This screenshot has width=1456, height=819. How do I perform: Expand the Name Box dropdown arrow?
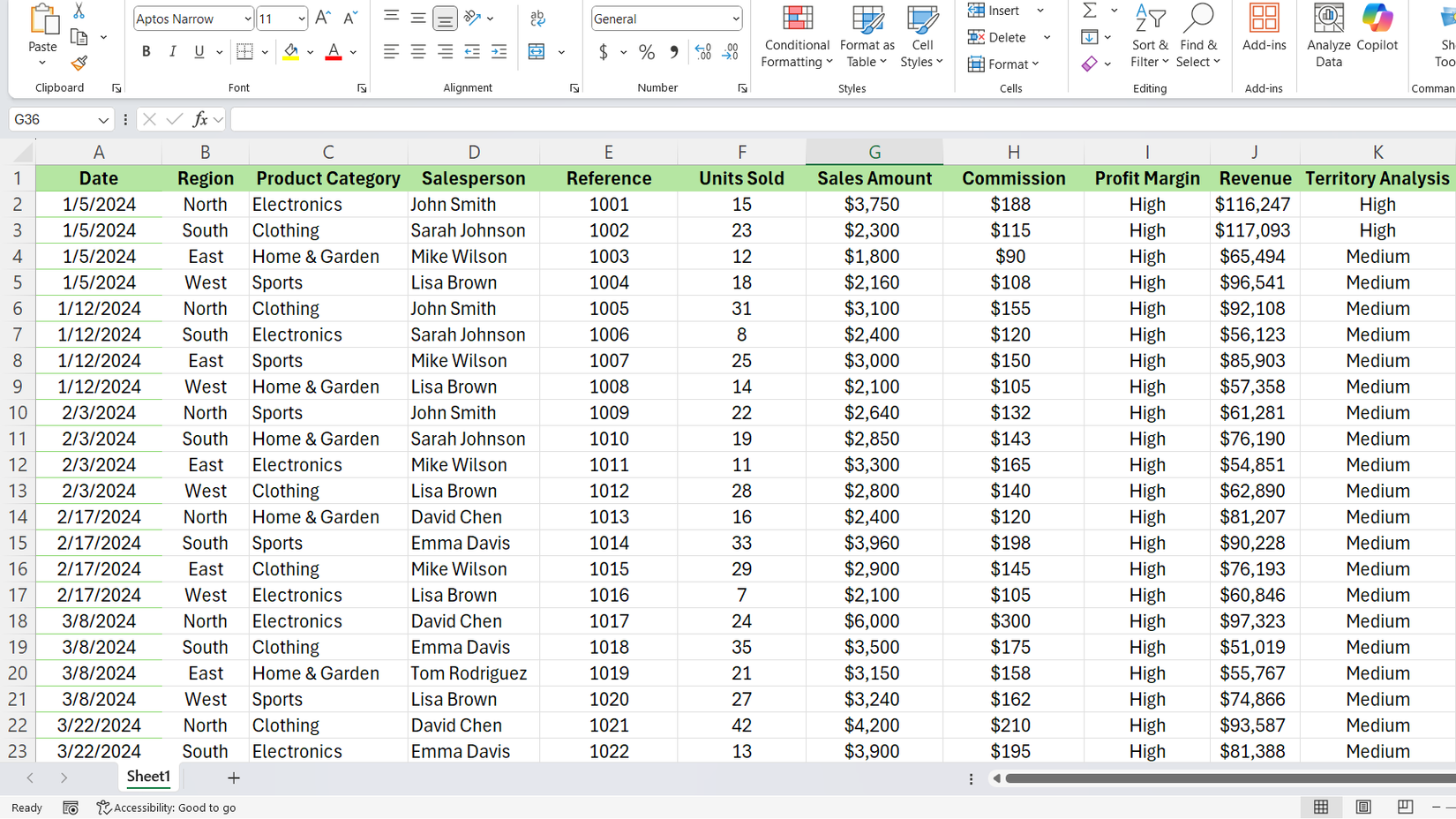point(103,120)
